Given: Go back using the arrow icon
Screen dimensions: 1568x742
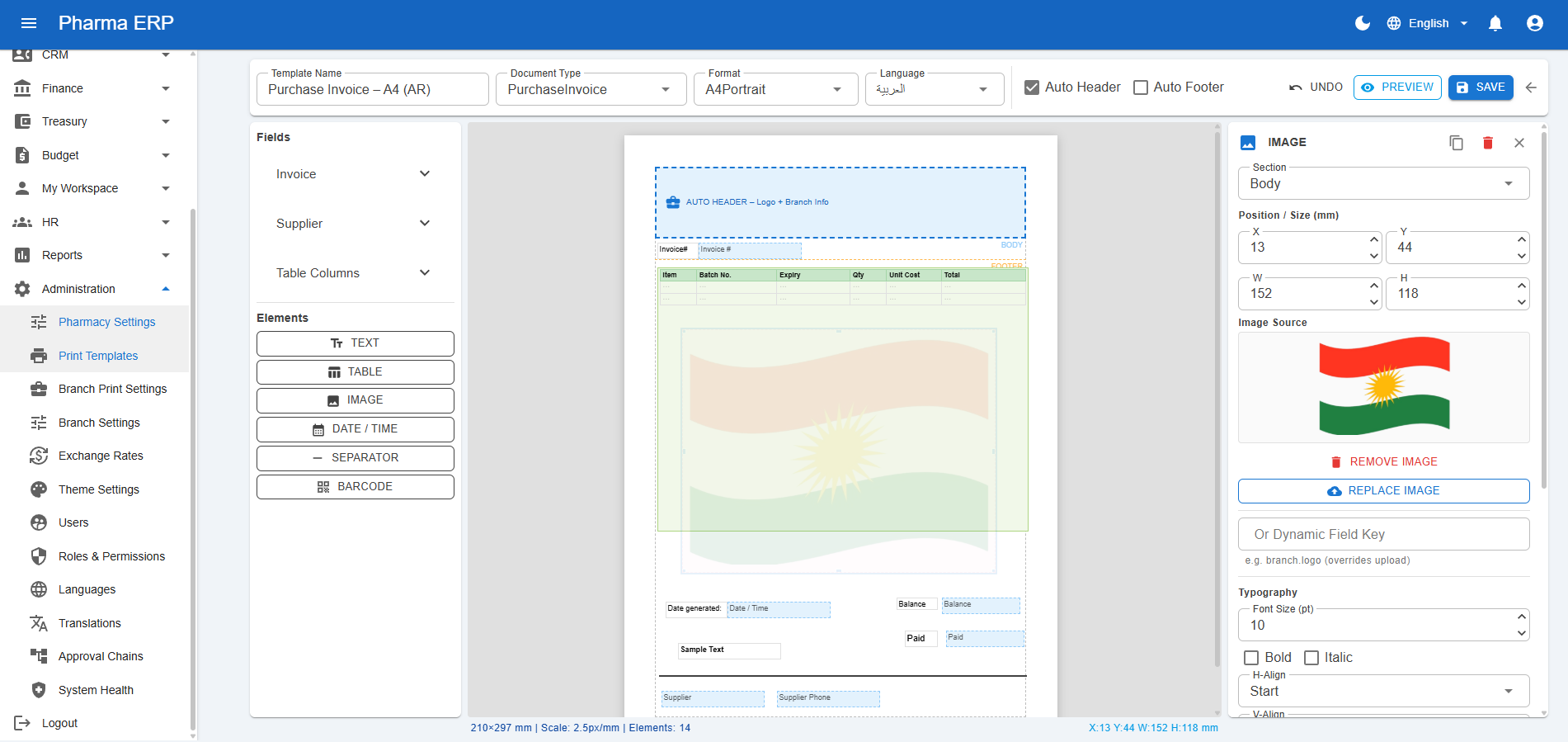Looking at the screenshot, I should [x=1532, y=87].
